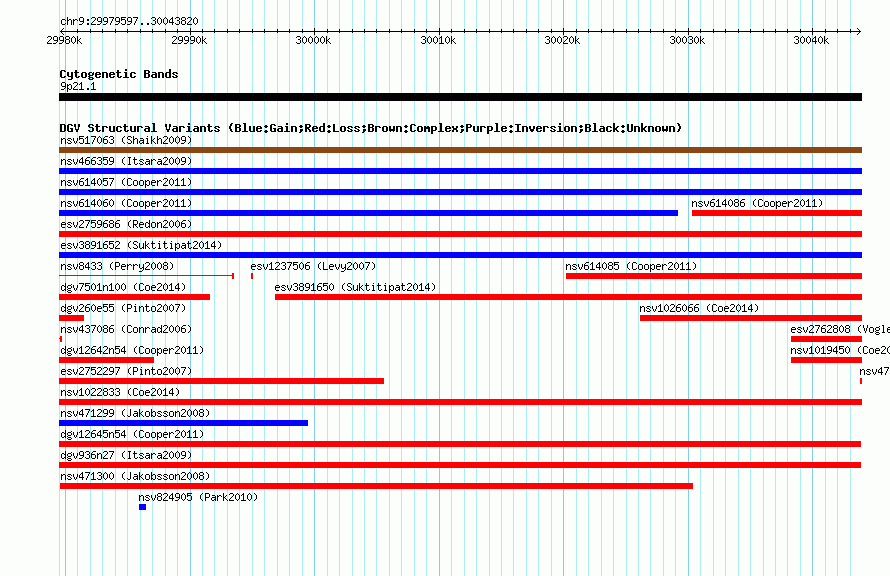Click the nsv8433 (Perry2008) label
Image resolution: width=890 pixels, height=576 pixels.
(117, 266)
